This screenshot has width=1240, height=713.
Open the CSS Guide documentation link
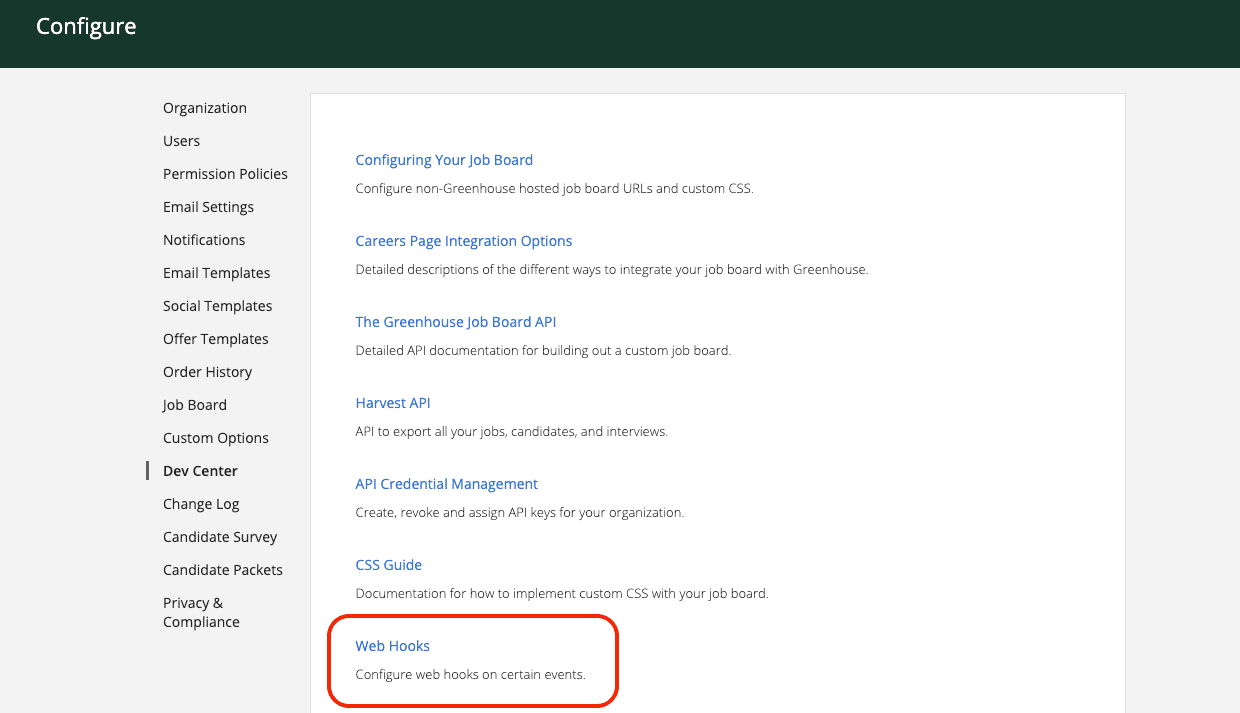click(x=388, y=565)
